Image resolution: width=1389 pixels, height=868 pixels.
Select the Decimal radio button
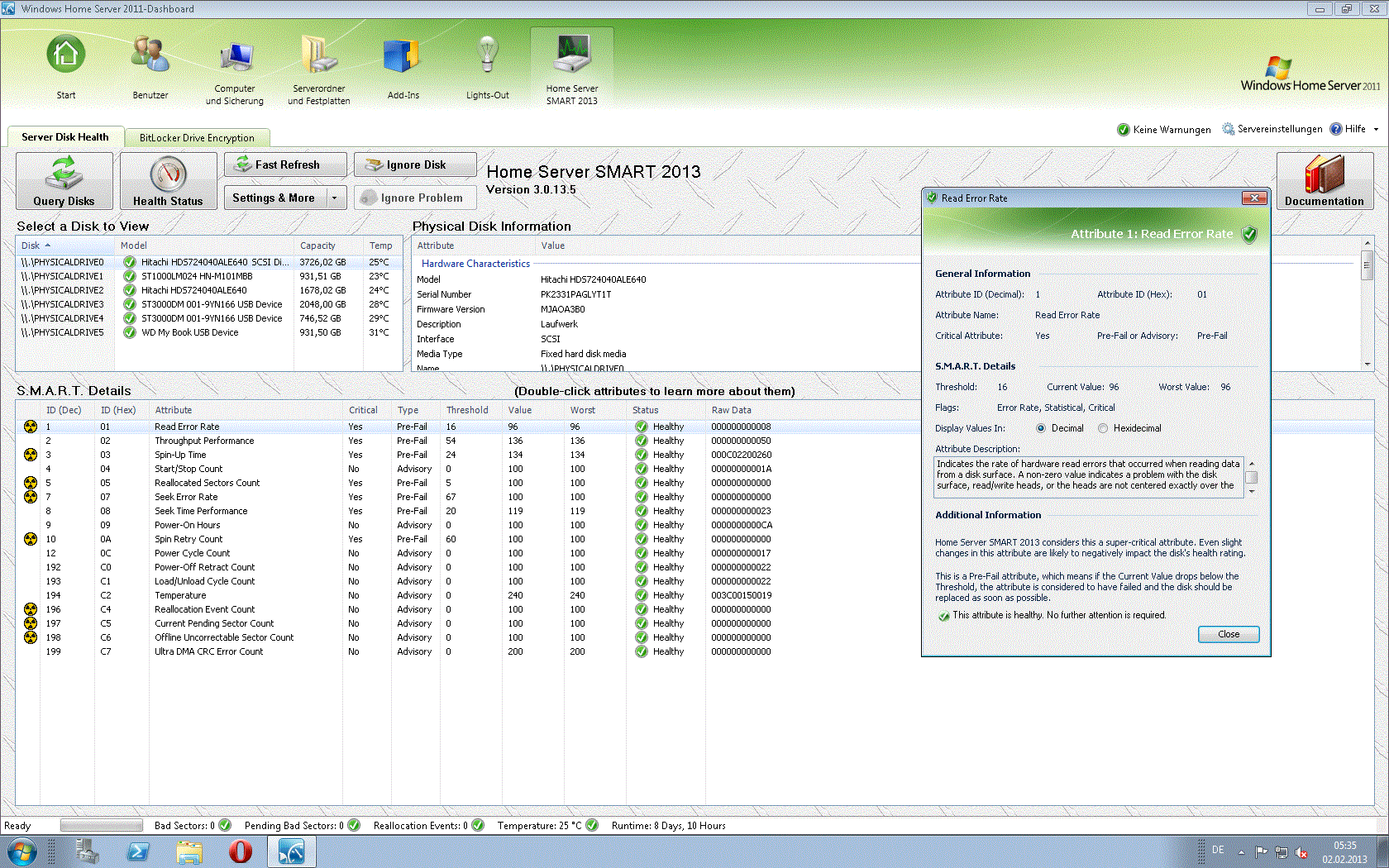tap(1041, 428)
